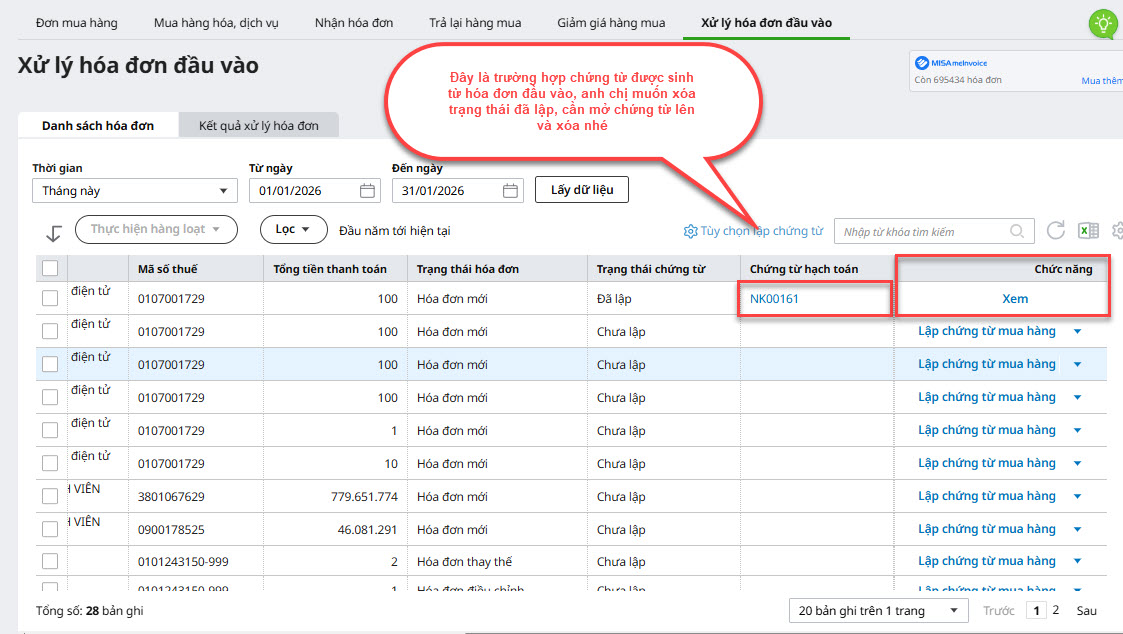Go to page 2 of the records
Viewport: 1123px width, 634px height.
[x=1055, y=610]
